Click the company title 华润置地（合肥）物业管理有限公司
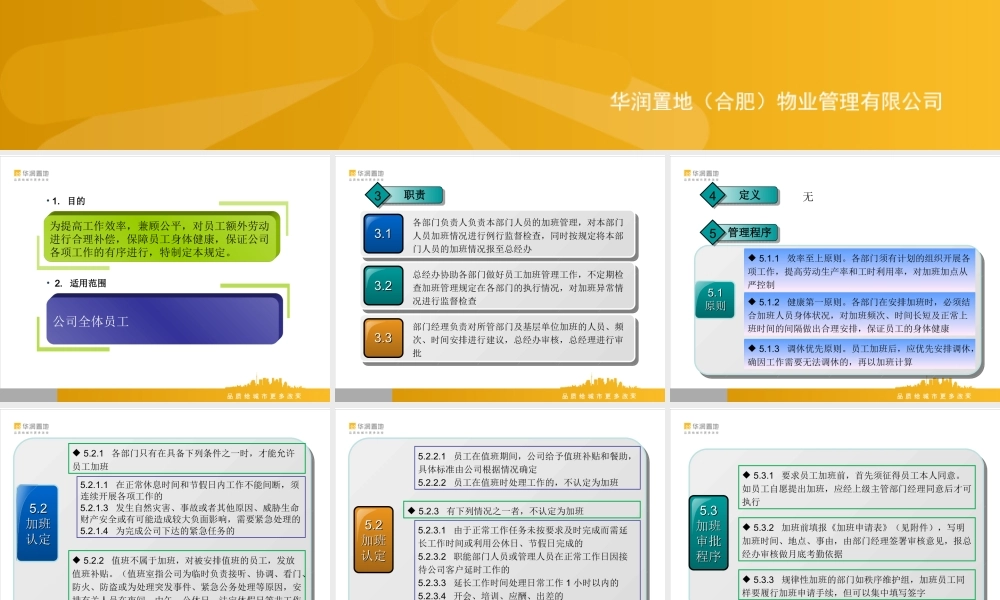 pos(776,101)
